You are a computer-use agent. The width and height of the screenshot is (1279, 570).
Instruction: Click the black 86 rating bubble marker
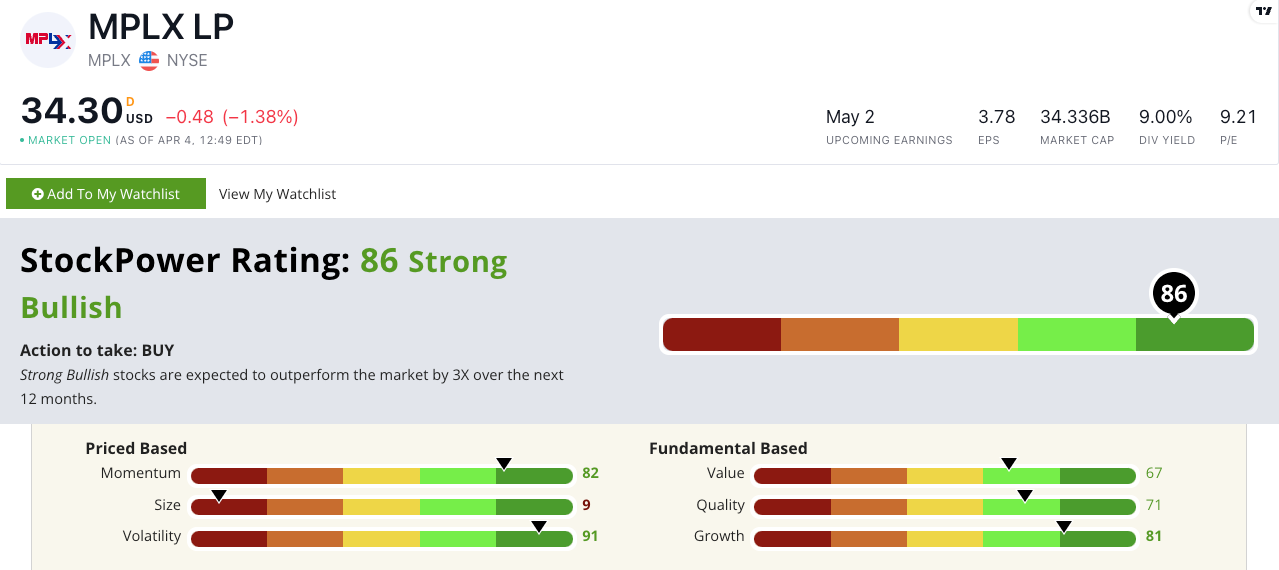click(x=1174, y=294)
